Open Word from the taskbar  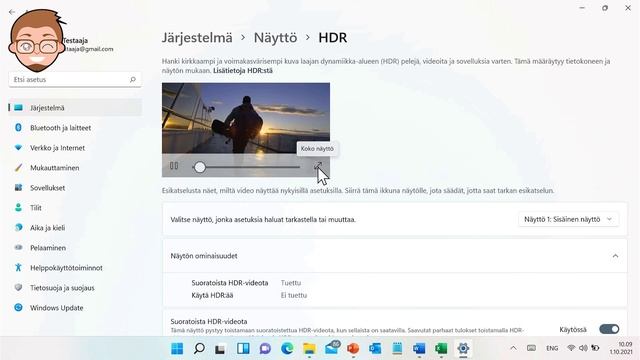(419, 349)
